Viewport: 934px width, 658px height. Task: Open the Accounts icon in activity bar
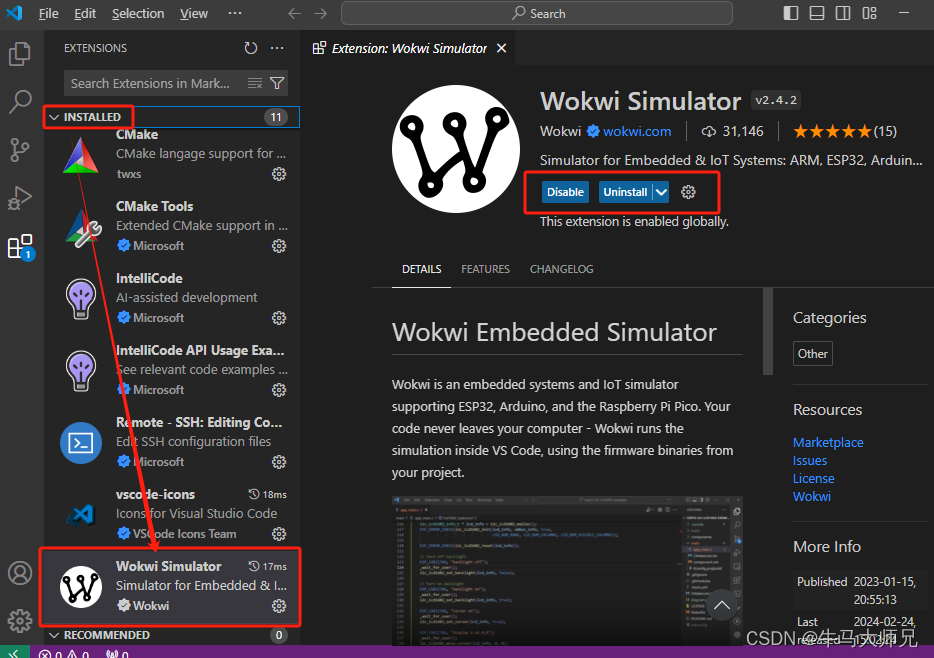pyautogui.click(x=20, y=573)
